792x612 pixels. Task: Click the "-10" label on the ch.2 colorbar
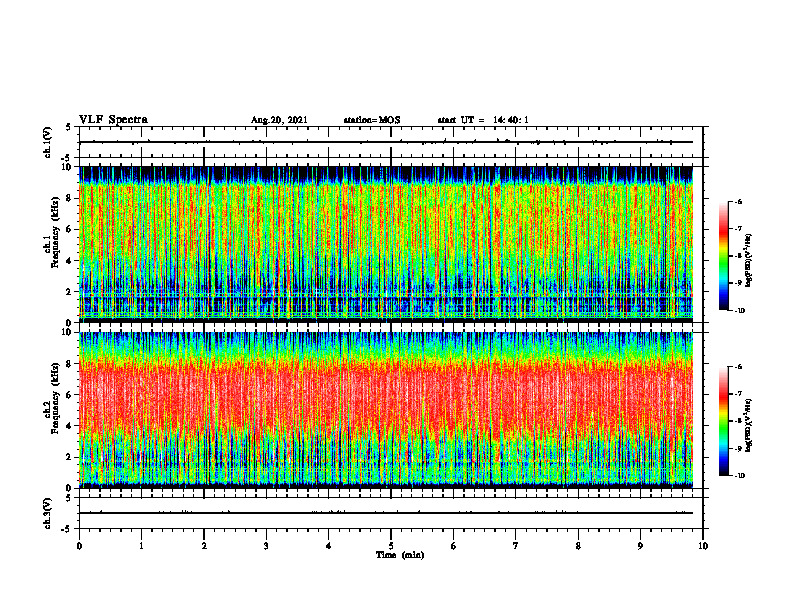click(x=739, y=476)
